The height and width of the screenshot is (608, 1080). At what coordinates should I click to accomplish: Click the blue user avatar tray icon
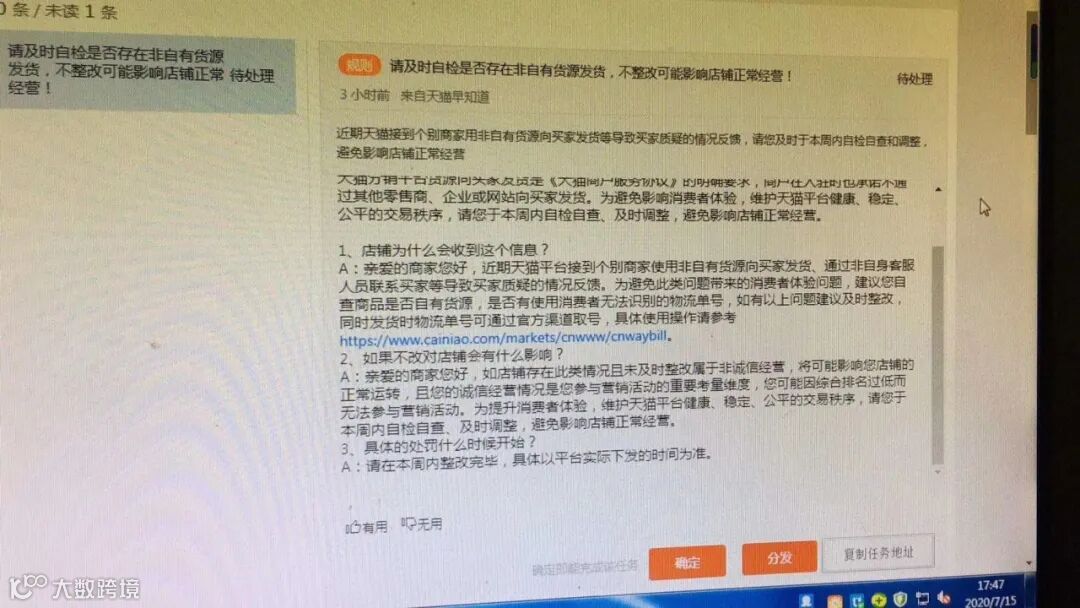point(806,602)
